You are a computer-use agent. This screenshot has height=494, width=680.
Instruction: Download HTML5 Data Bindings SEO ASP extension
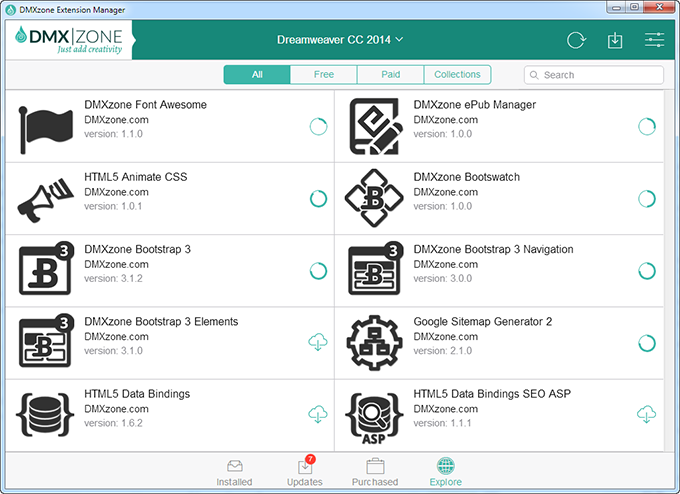click(x=646, y=414)
